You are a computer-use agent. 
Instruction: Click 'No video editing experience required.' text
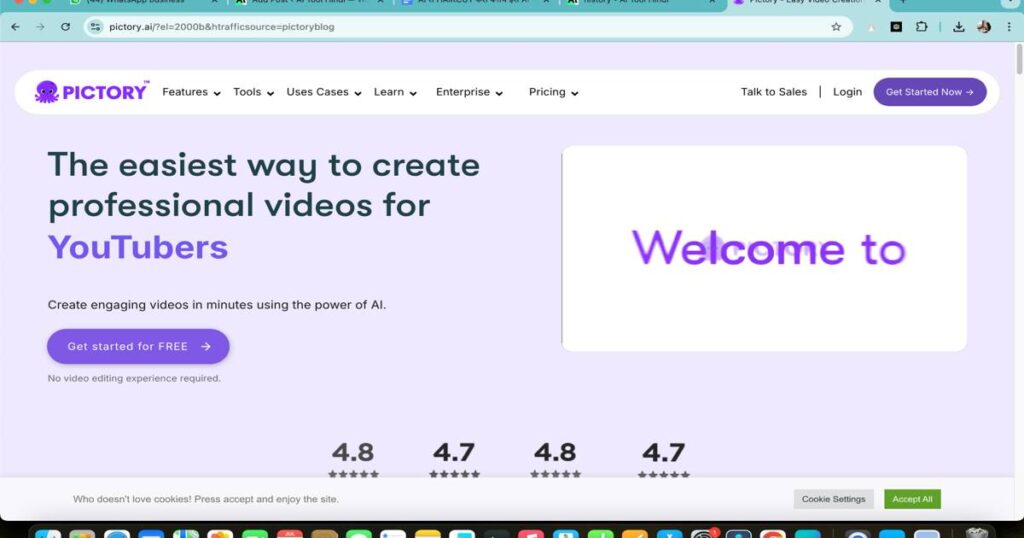(134, 378)
